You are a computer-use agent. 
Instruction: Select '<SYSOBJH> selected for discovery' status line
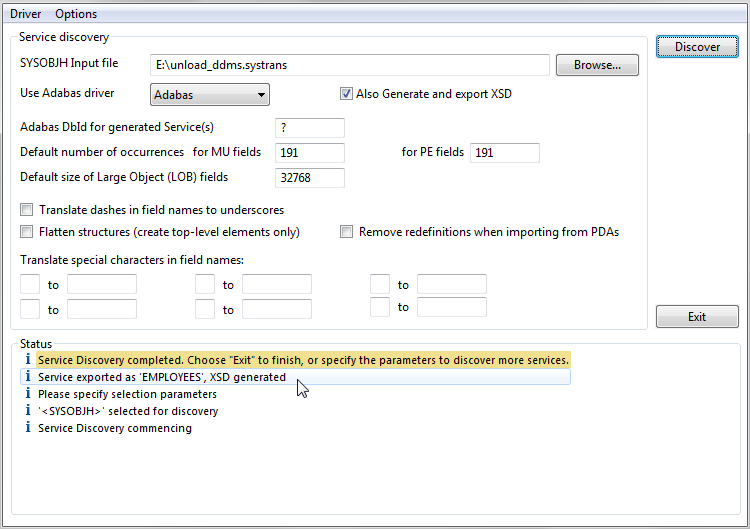128,411
